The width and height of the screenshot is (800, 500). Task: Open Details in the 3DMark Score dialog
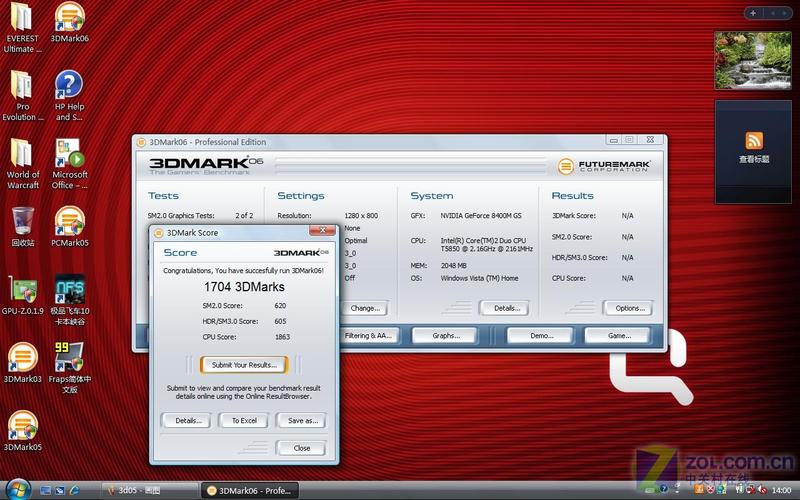(x=187, y=420)
